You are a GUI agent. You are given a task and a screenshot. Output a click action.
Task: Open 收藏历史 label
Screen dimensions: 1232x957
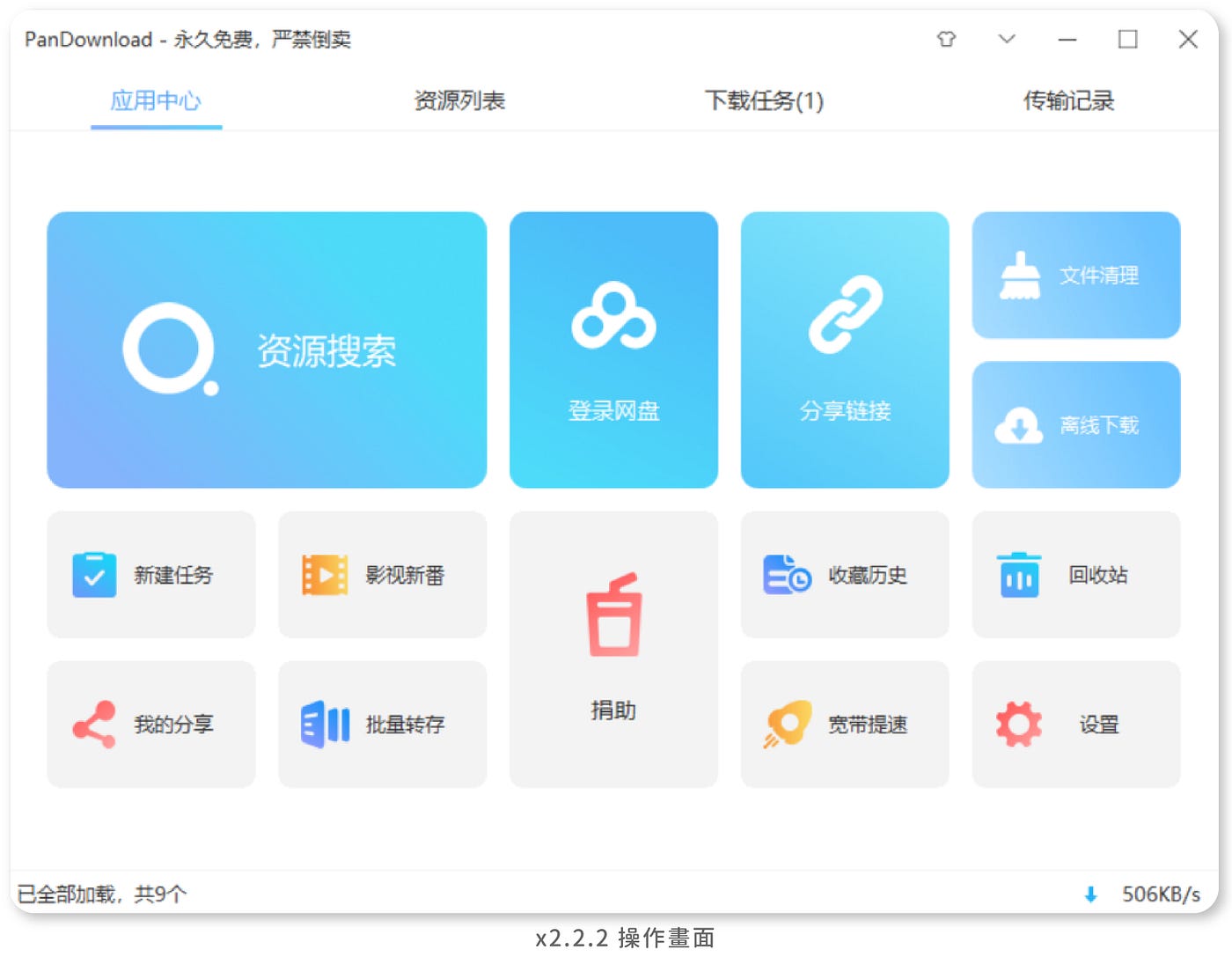click(x=867, y=575)
